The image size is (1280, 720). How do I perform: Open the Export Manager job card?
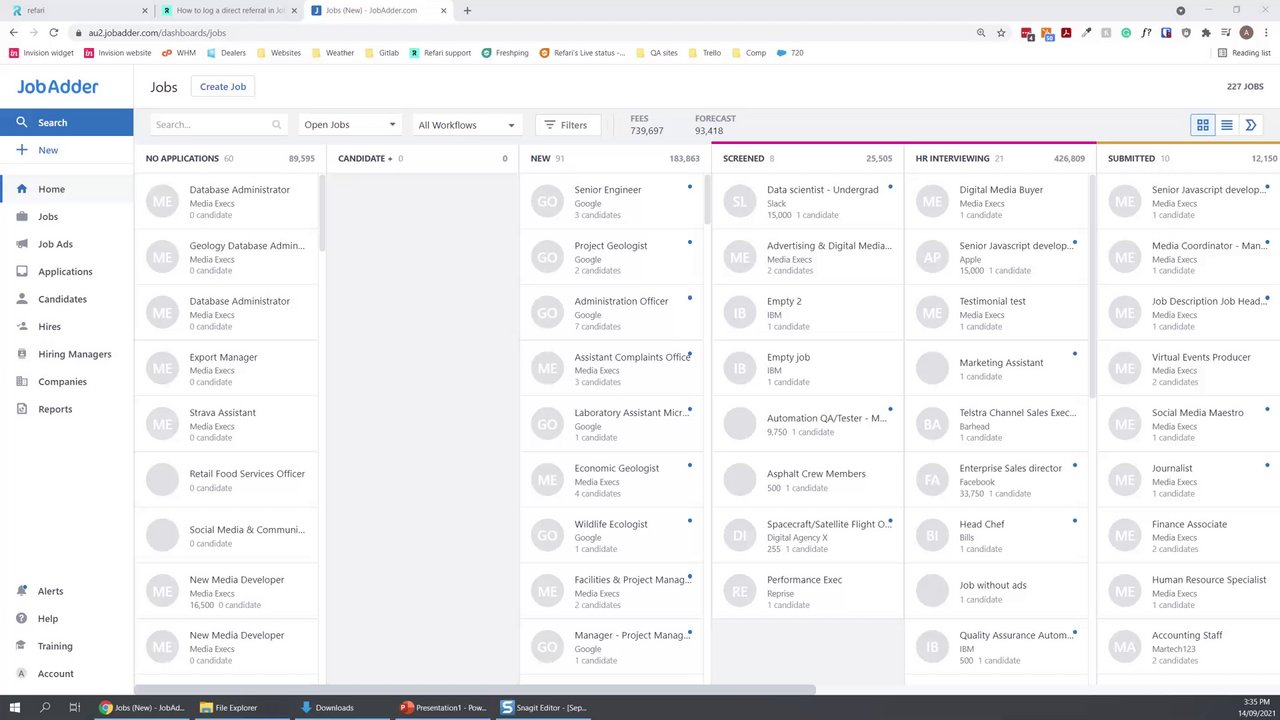pyautogui.click(x=226, y=369)
